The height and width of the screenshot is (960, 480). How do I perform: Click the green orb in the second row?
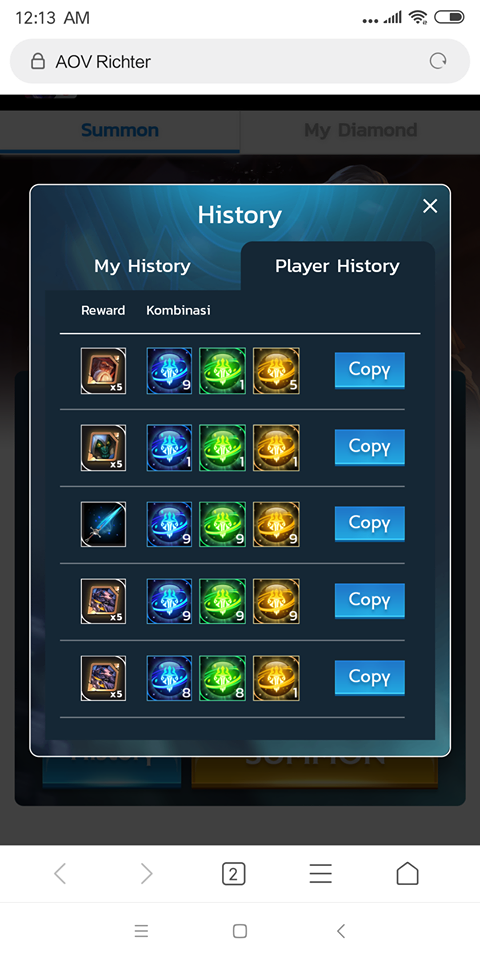point(222,448)
